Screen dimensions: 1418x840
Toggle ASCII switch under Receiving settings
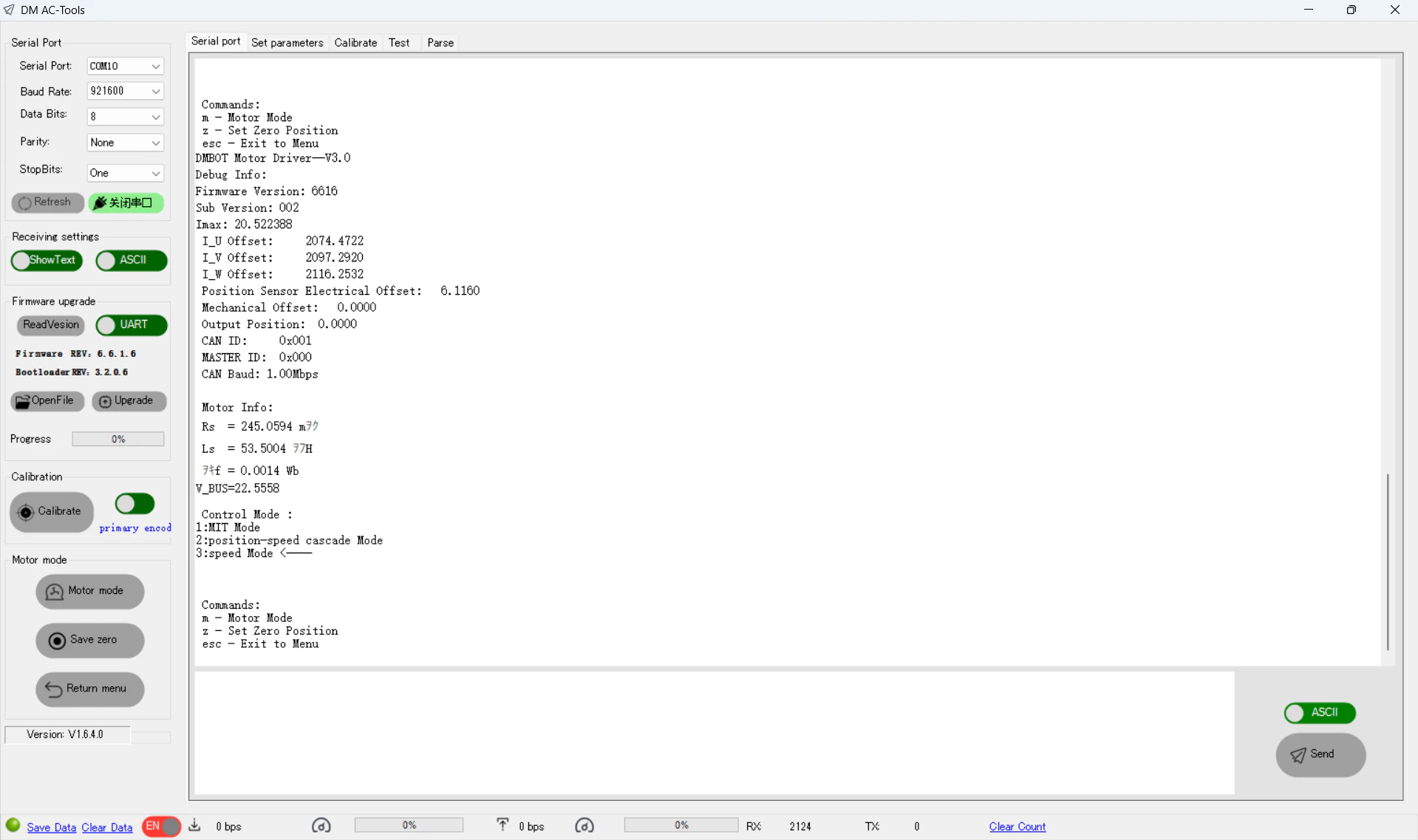click(132, 261)
